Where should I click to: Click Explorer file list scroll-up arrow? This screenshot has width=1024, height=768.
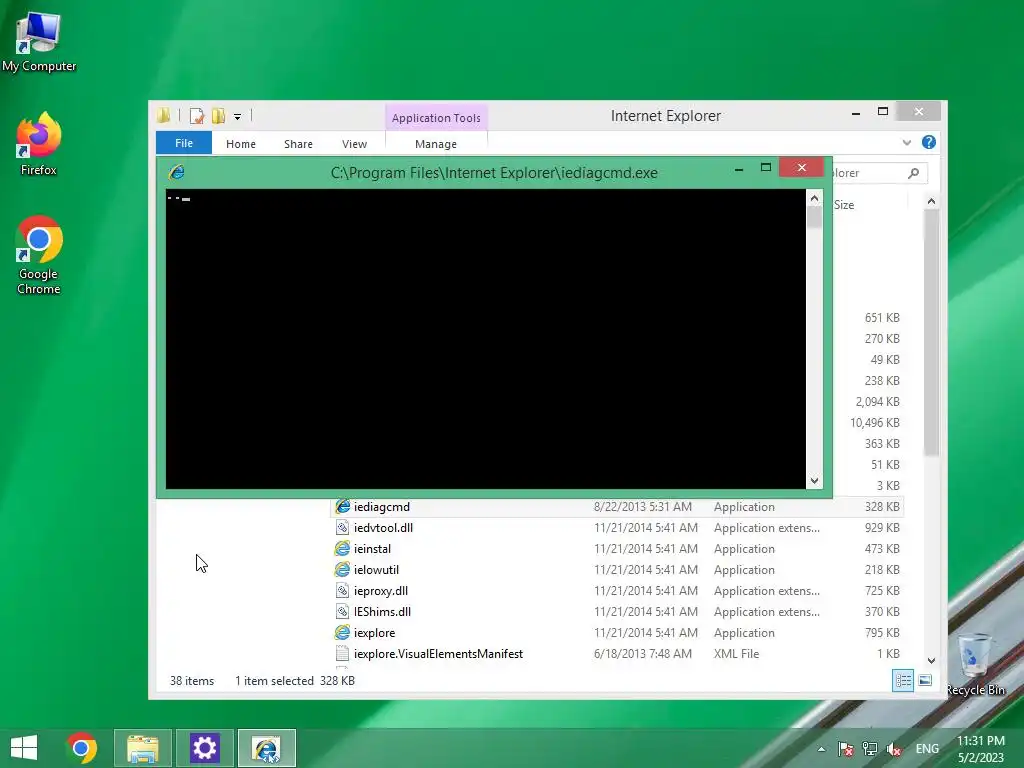pos(931,202)
